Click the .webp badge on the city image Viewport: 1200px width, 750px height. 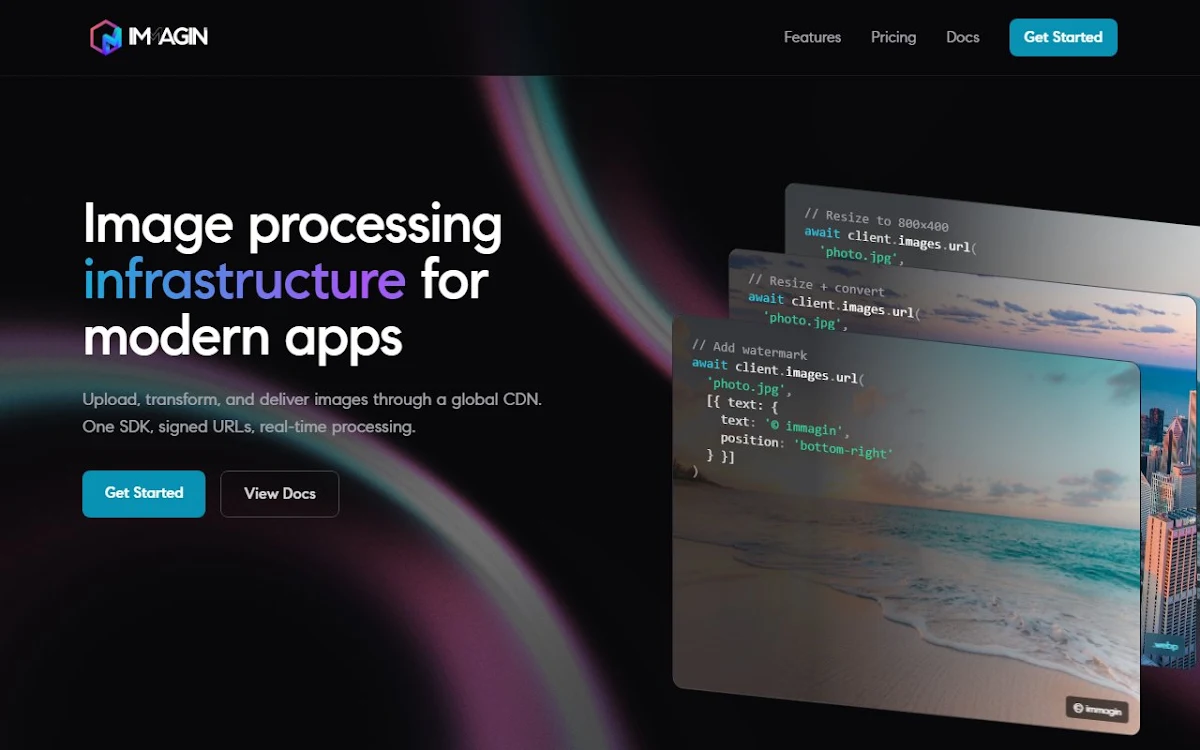[x=1163, y=646]
